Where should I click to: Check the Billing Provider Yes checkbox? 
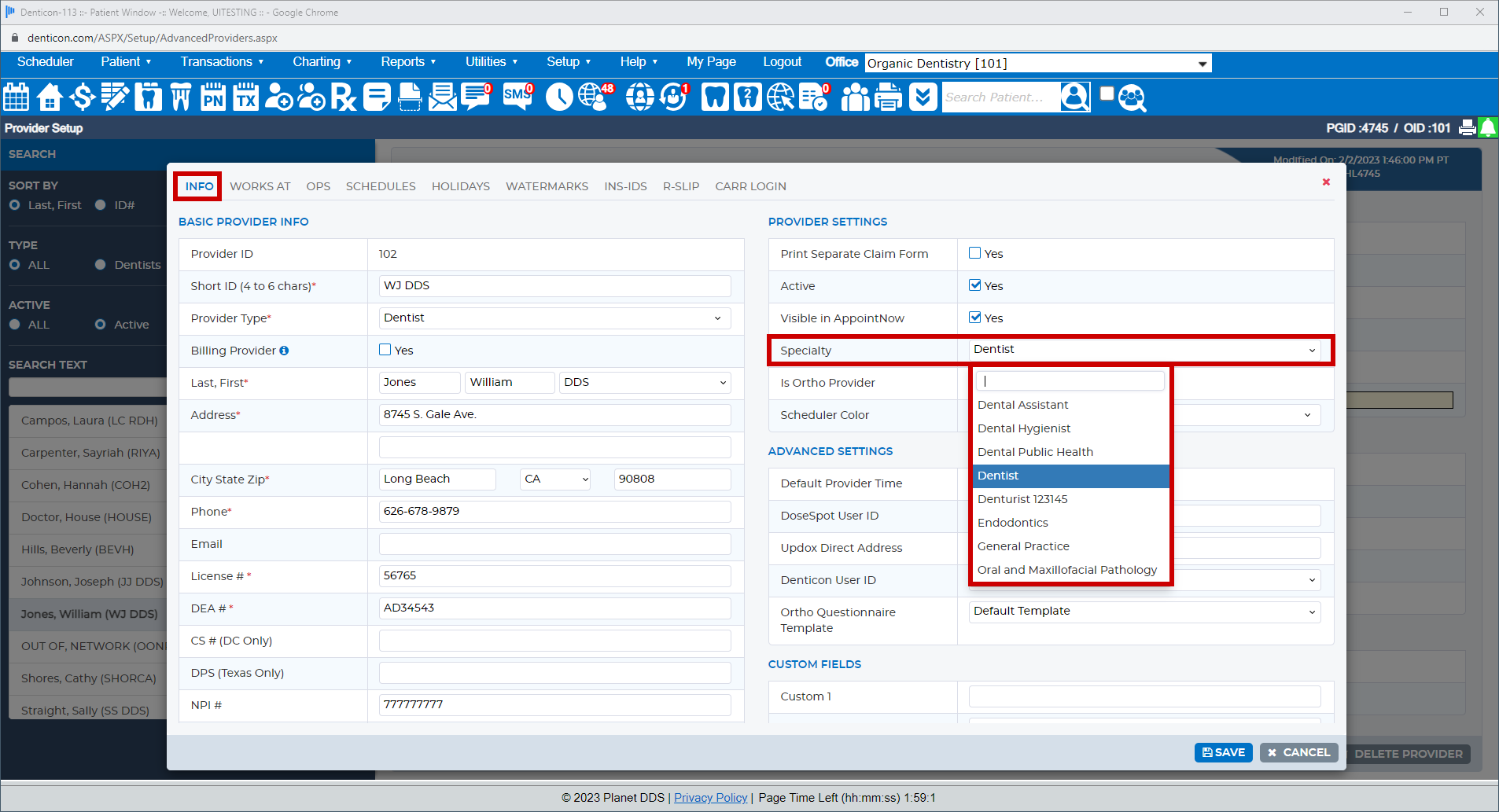point(385,350)
